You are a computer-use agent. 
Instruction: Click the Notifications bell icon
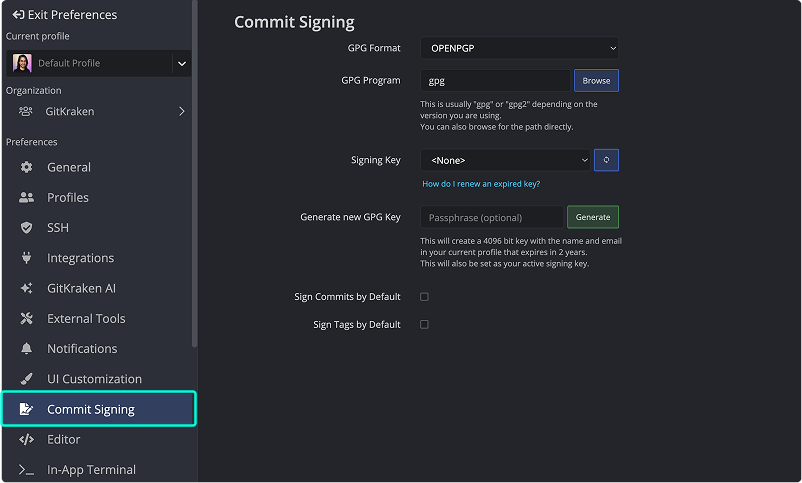coord(27,349)
